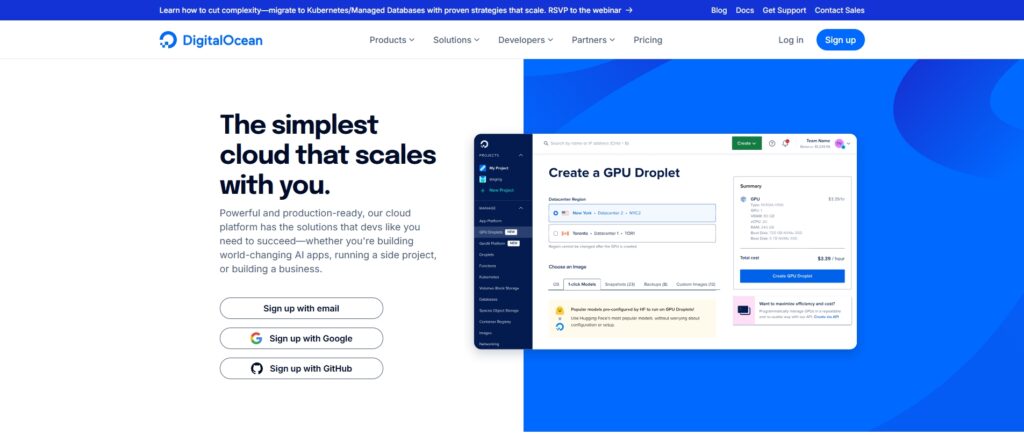Select the Toronto datacenter radio button
The height and width of the screenshot is (443, 1024).
(556, 233)
